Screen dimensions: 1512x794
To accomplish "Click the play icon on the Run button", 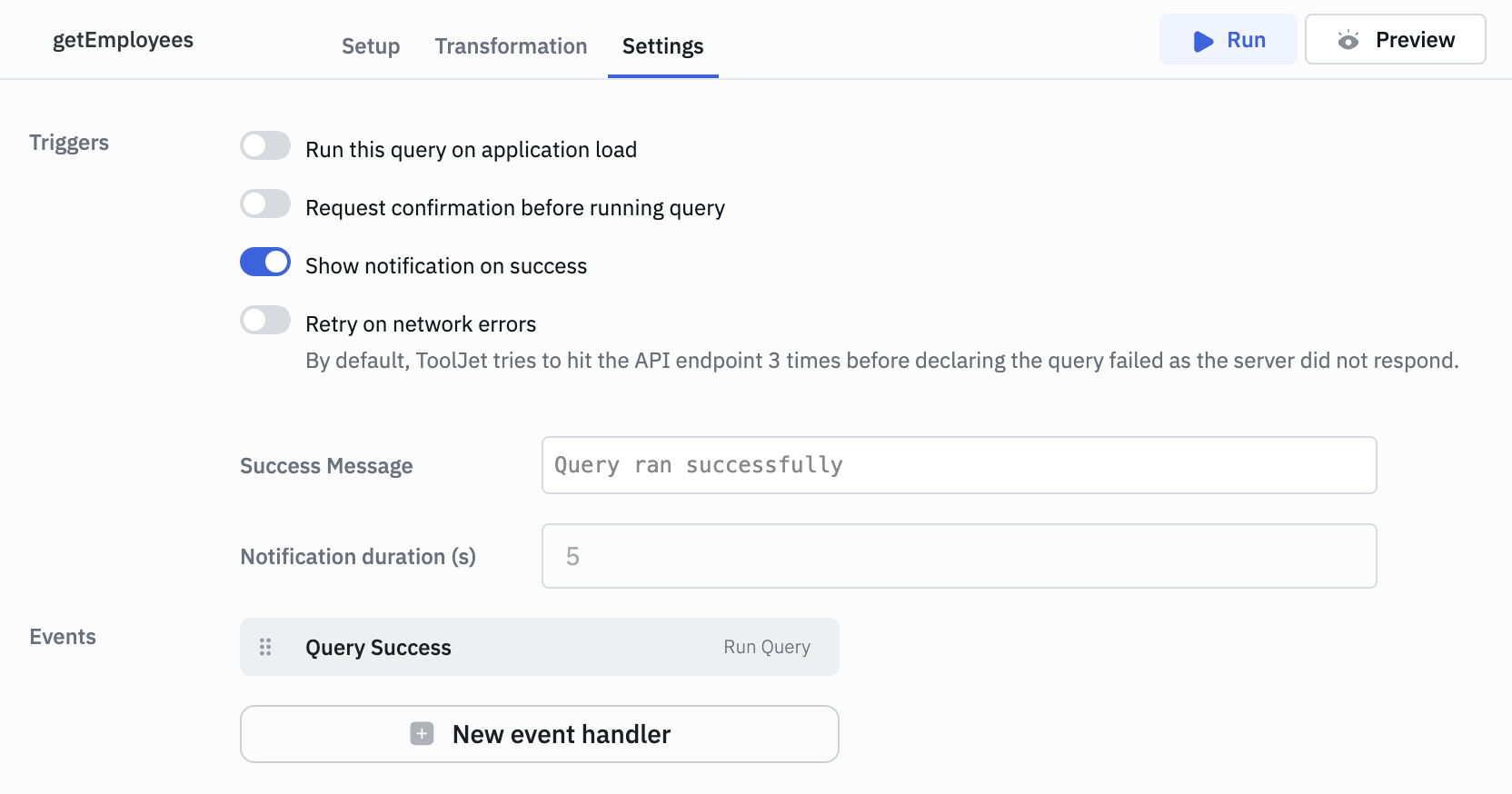I will tap(1202, 40).
